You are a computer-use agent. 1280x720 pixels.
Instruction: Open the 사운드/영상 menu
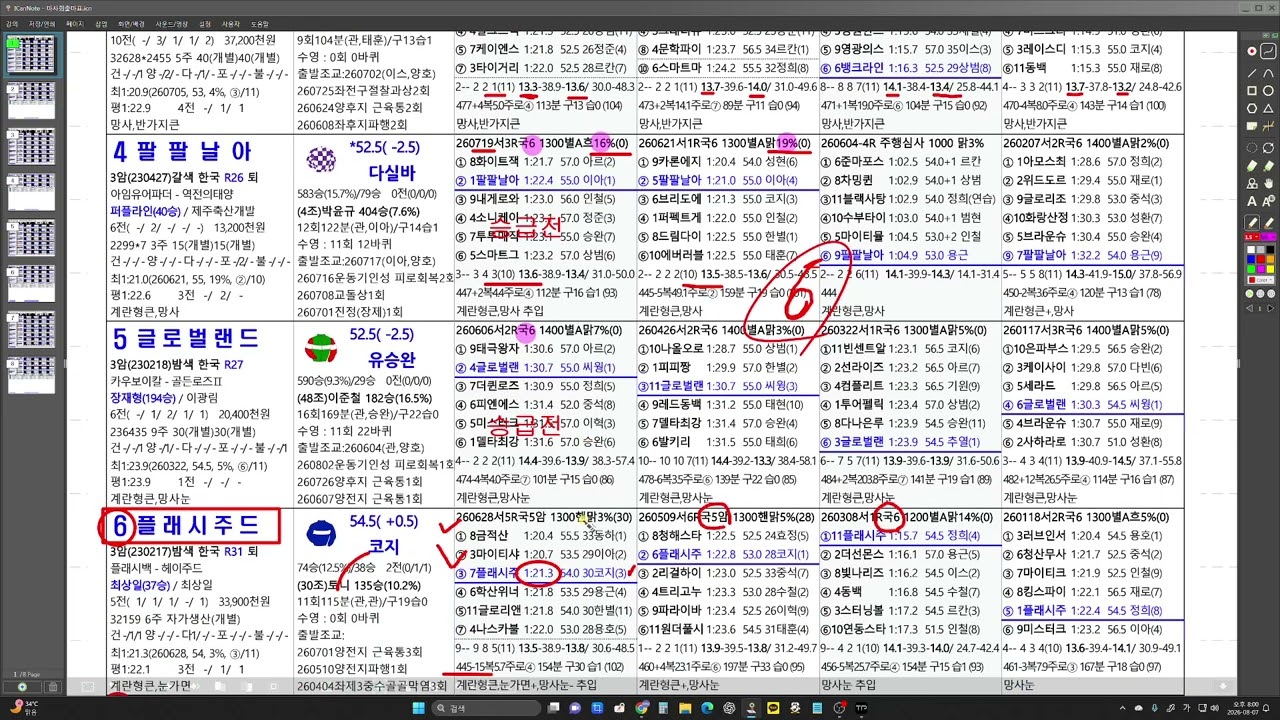[x=172, y=22]
